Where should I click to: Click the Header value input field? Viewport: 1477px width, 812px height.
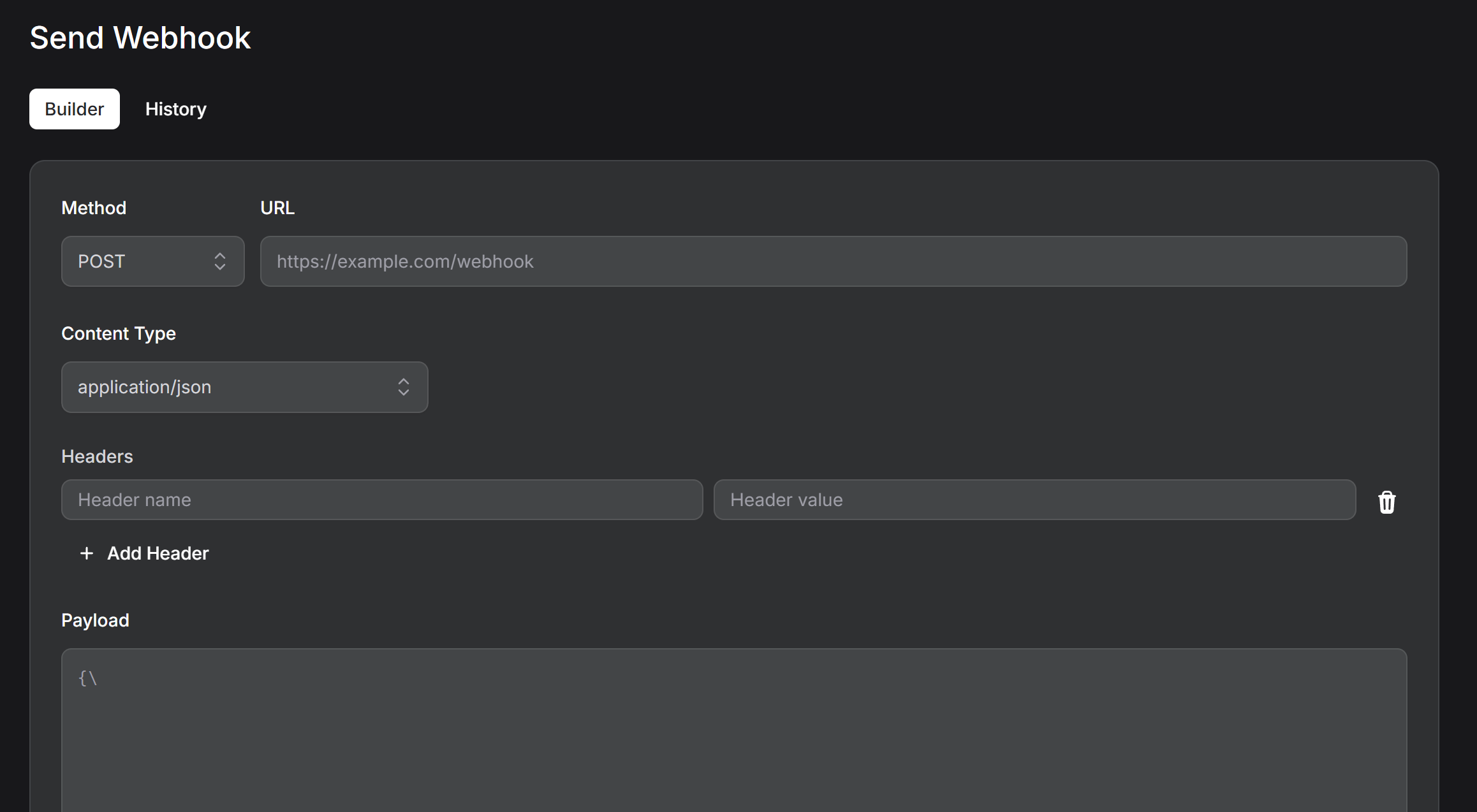click(1034, 500)
